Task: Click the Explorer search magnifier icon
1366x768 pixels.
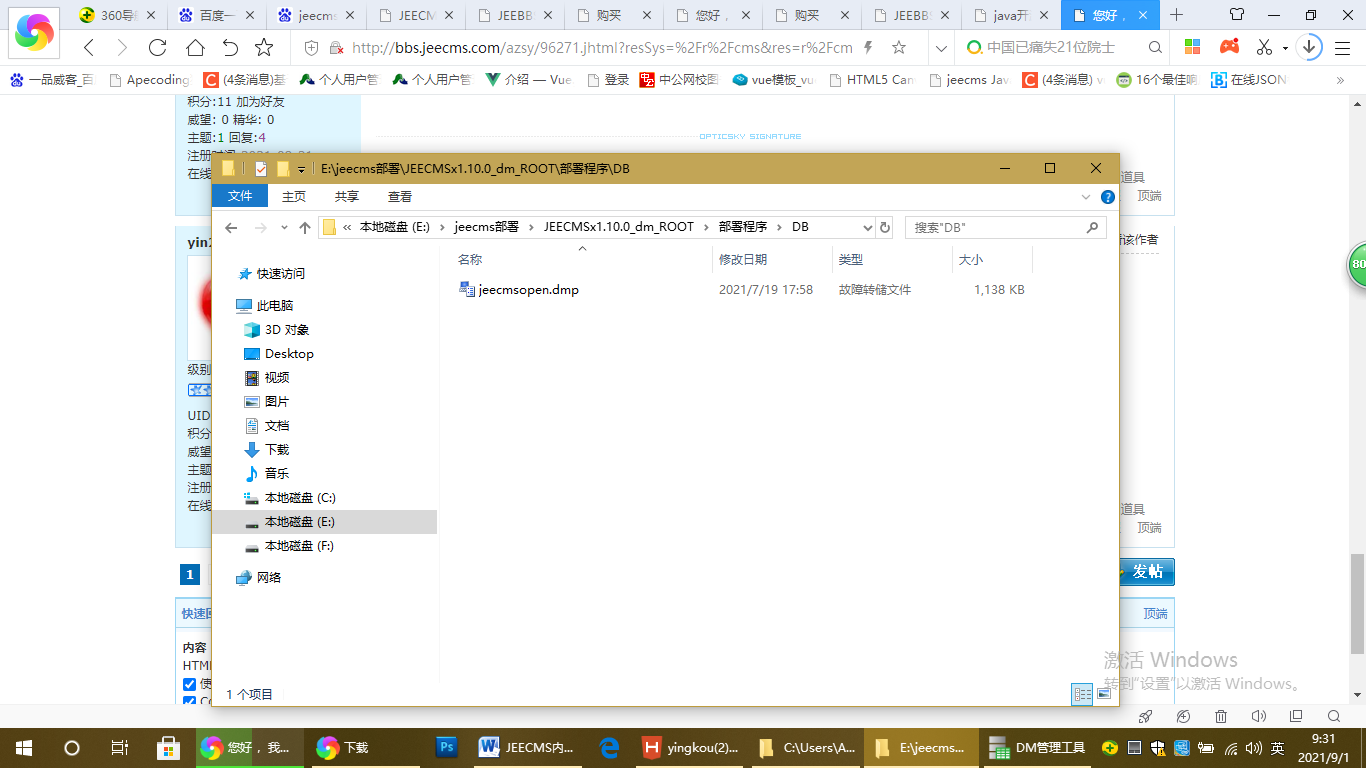Action: click(1092, 228)
